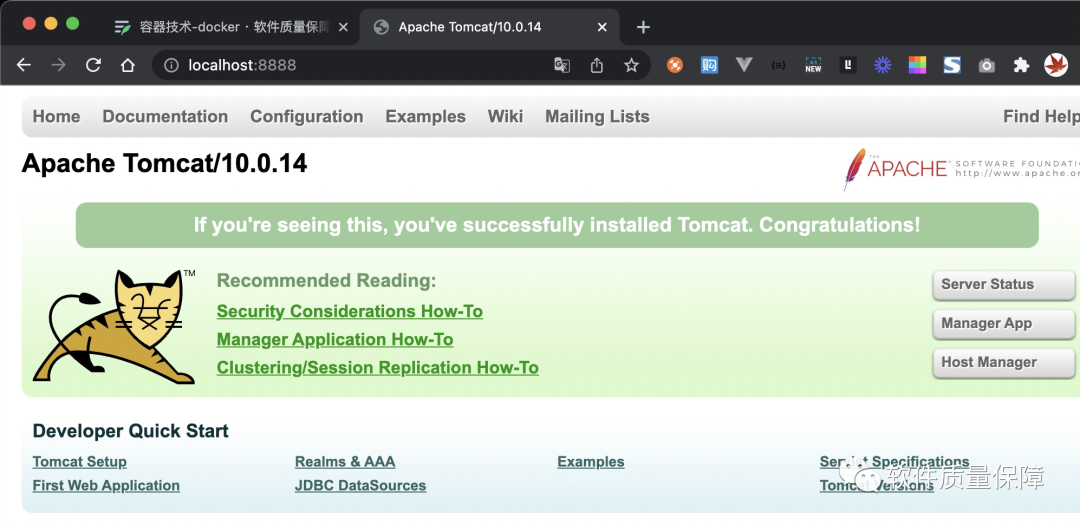
Task: Open Documentation in Tomcat navigation
Action: [x=165, y=116]
